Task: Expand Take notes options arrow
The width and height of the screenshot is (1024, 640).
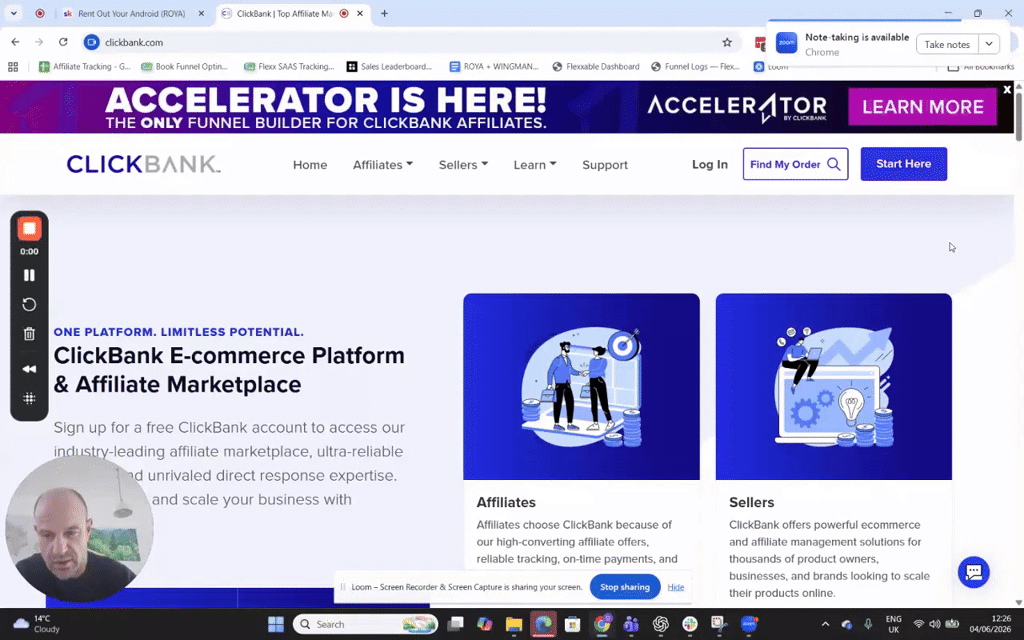Action: click(989, 44)
